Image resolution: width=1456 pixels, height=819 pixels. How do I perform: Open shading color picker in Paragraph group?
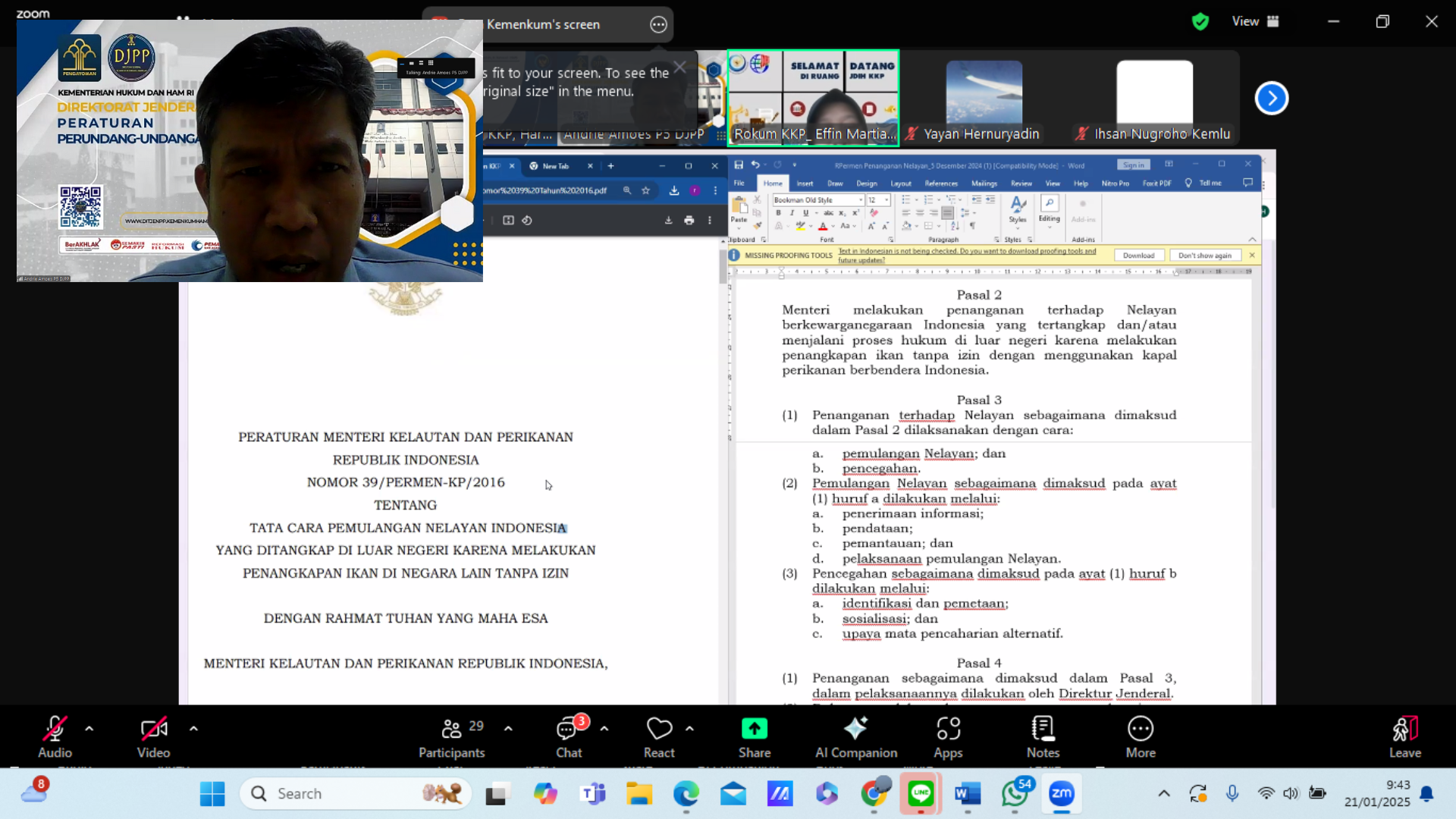(906, 226)
